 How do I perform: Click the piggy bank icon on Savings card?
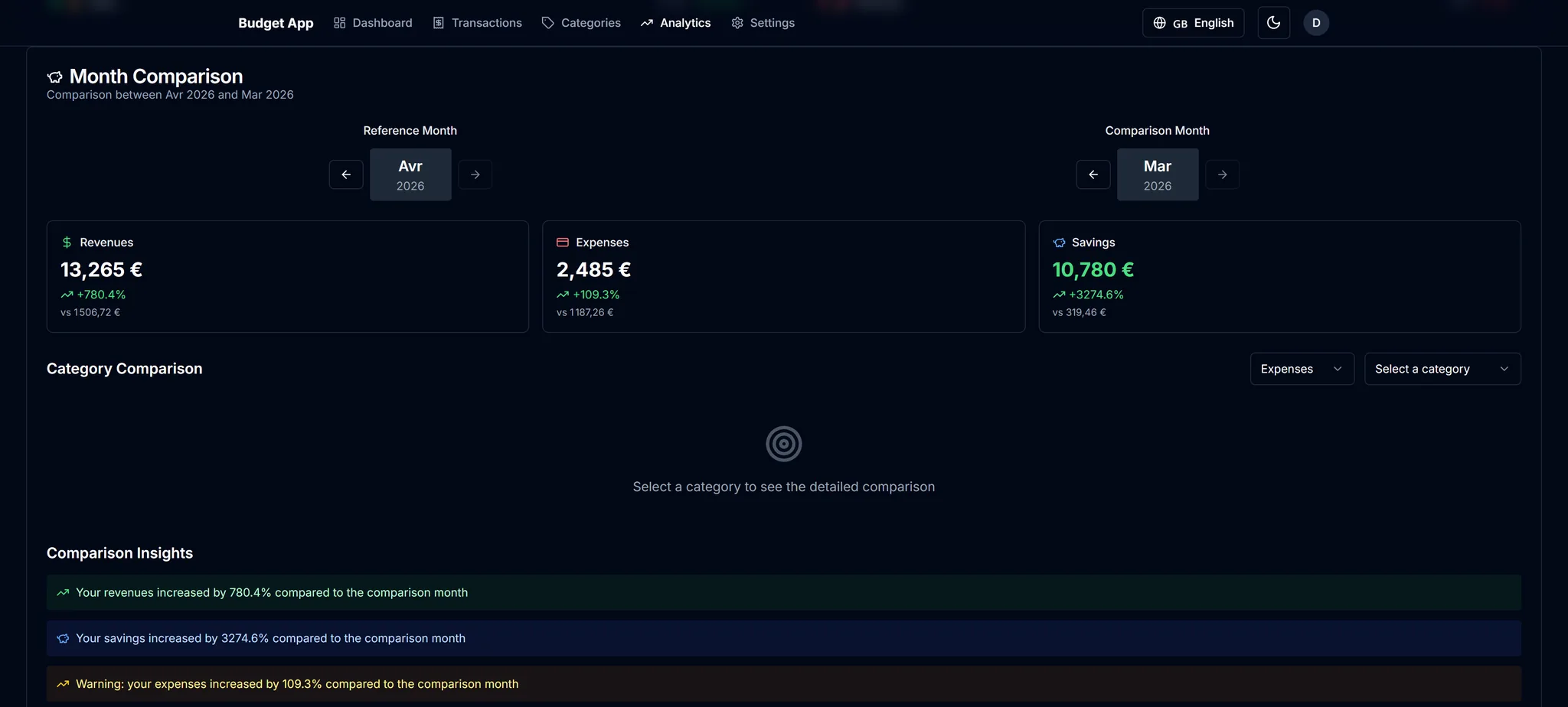pyautogui.click(x=1059, y=243)
